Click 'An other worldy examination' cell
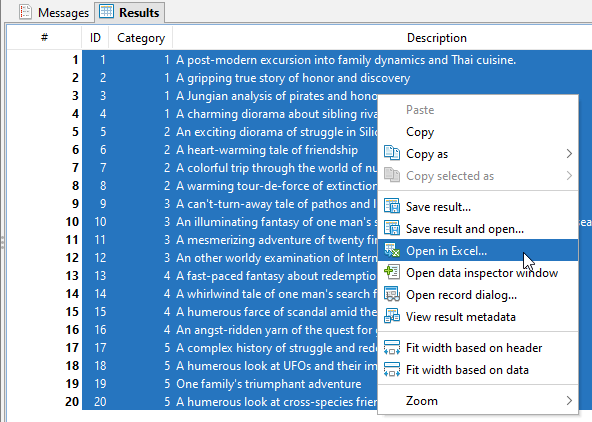 (x=276, y=258)
